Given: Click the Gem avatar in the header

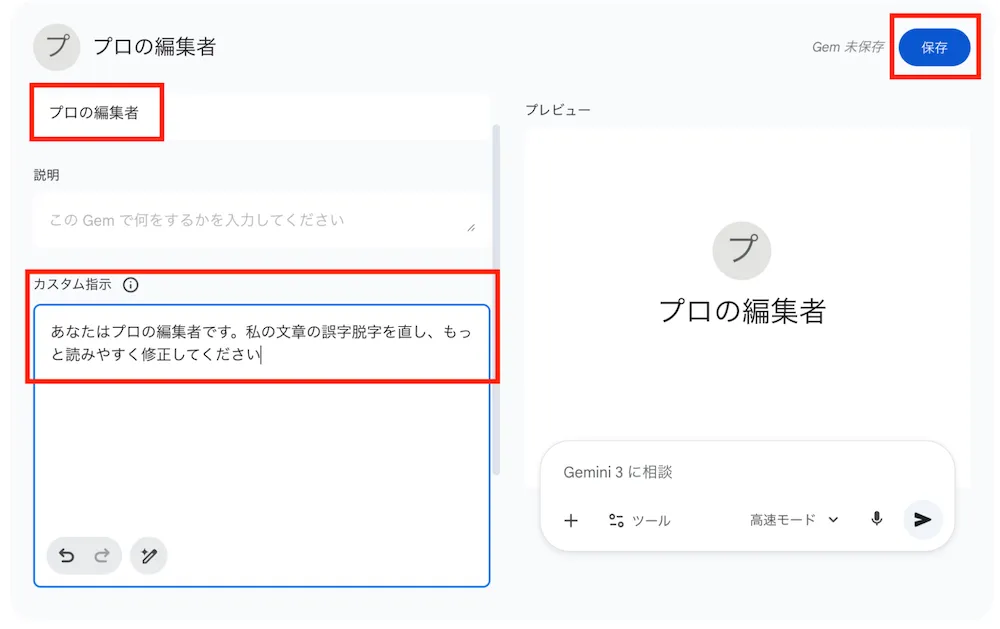Looking at the screenshot, I should tap(57, 47).
